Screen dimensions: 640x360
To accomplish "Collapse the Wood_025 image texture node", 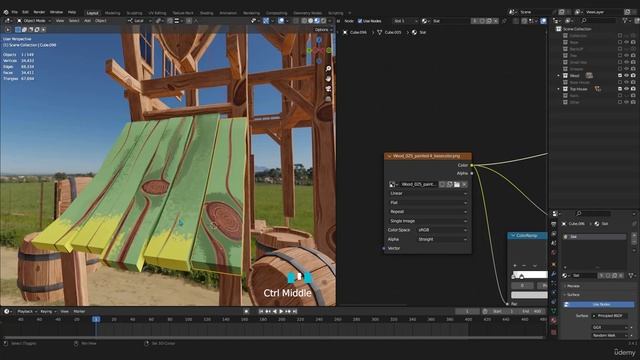I will (x=389, y=156).
